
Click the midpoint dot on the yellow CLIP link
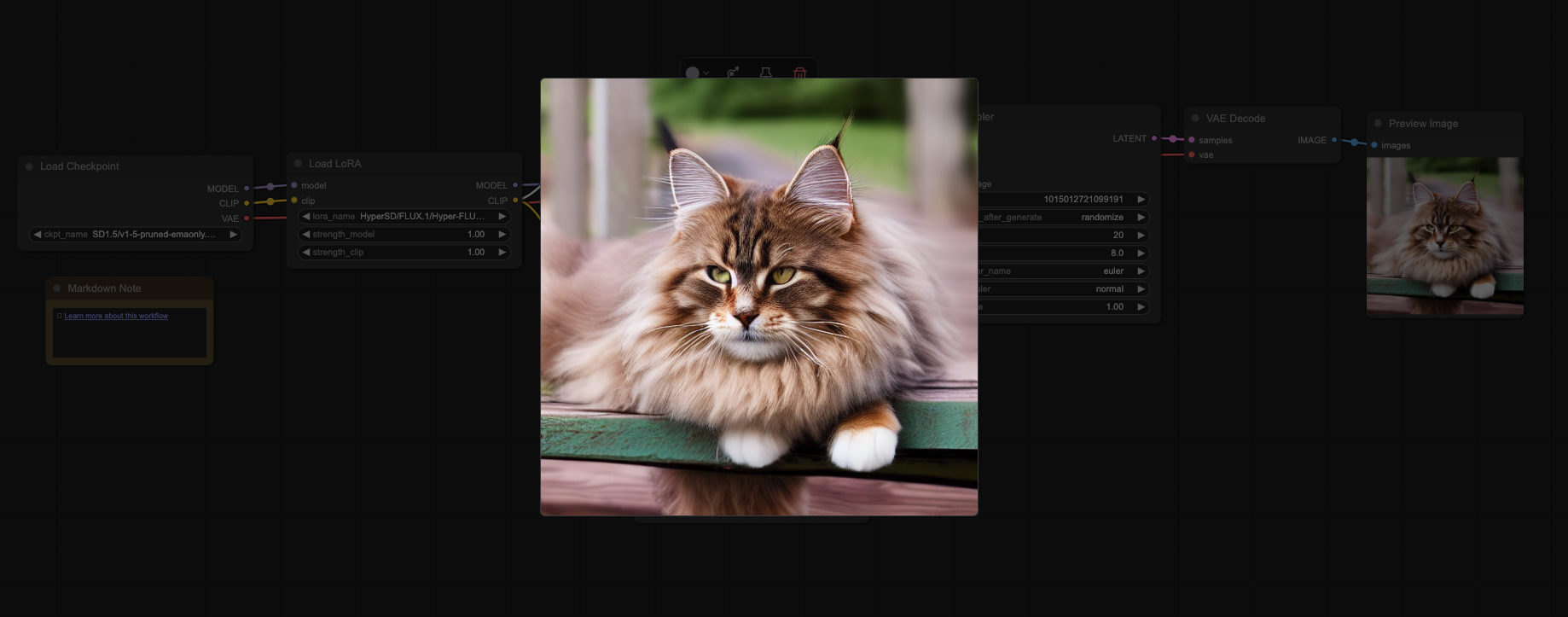(x=270, y=201)
